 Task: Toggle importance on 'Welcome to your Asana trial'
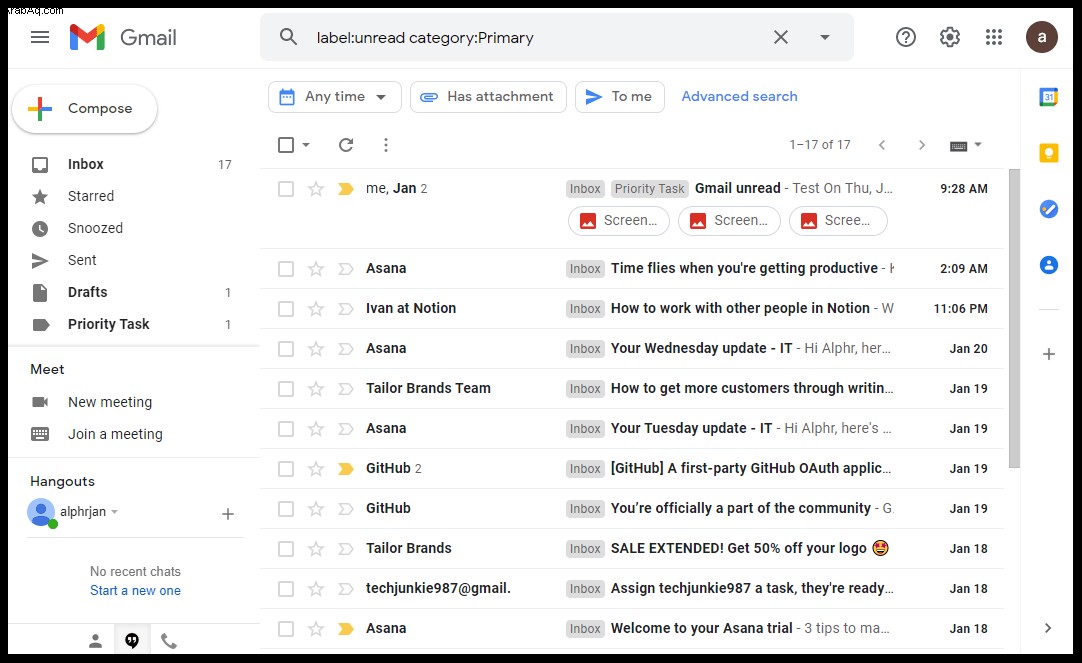[x=346, y=629]
